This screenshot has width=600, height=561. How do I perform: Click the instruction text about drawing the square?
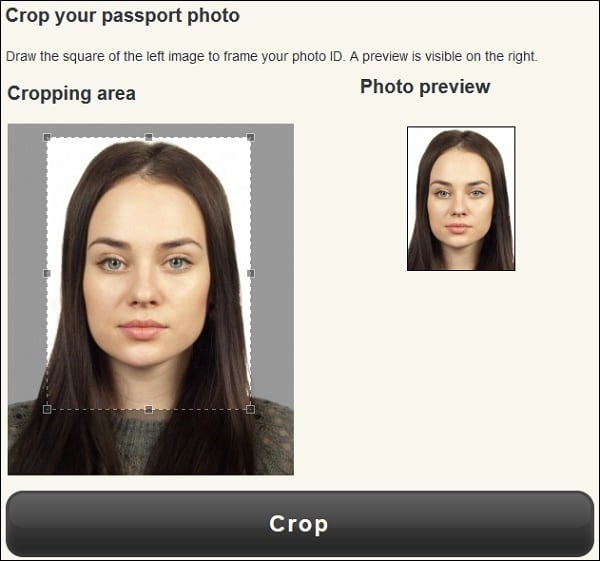272,57
